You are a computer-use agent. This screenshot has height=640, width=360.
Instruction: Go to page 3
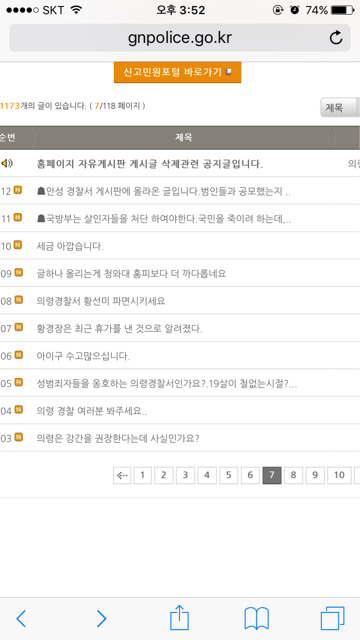point(185,475)
